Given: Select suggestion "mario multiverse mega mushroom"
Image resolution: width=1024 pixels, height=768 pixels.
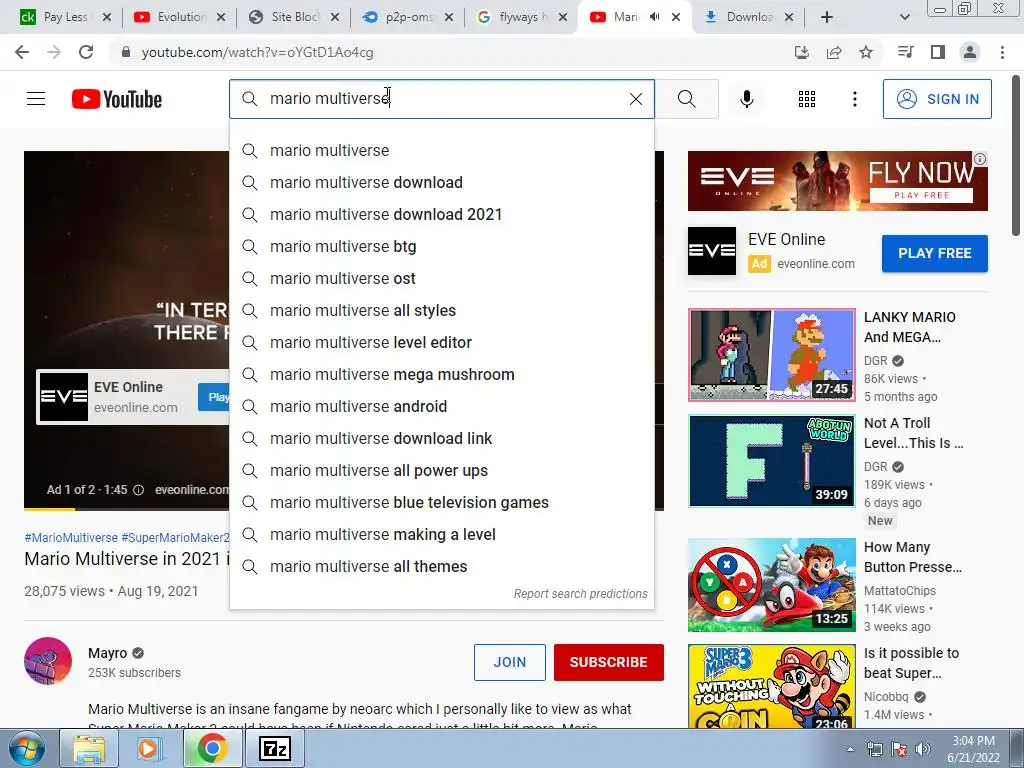Looking at the screenshot, I should [441, 374].
